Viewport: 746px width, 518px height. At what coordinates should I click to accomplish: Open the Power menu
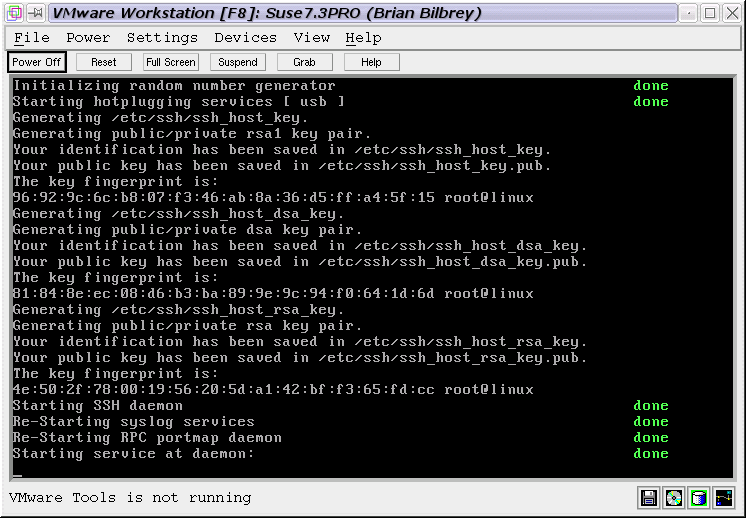(88, 38)
